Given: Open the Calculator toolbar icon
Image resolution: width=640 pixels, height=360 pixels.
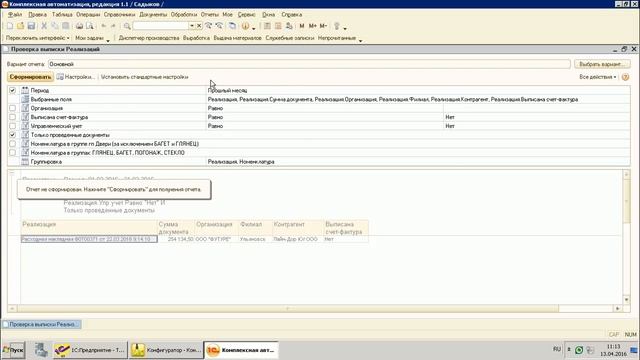Looking at the screenshot, I should tap(267, 26).
